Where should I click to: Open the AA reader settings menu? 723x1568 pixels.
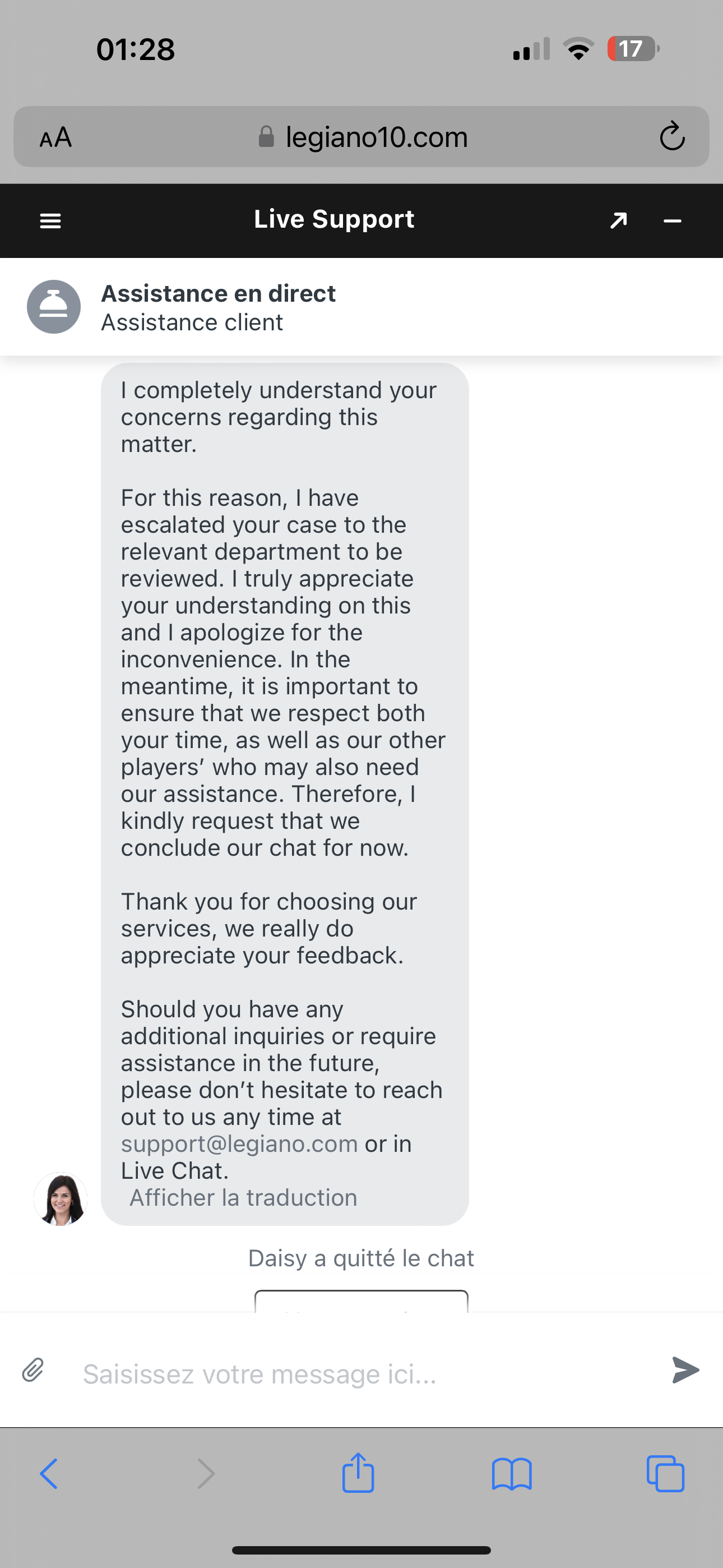[56, 137]
